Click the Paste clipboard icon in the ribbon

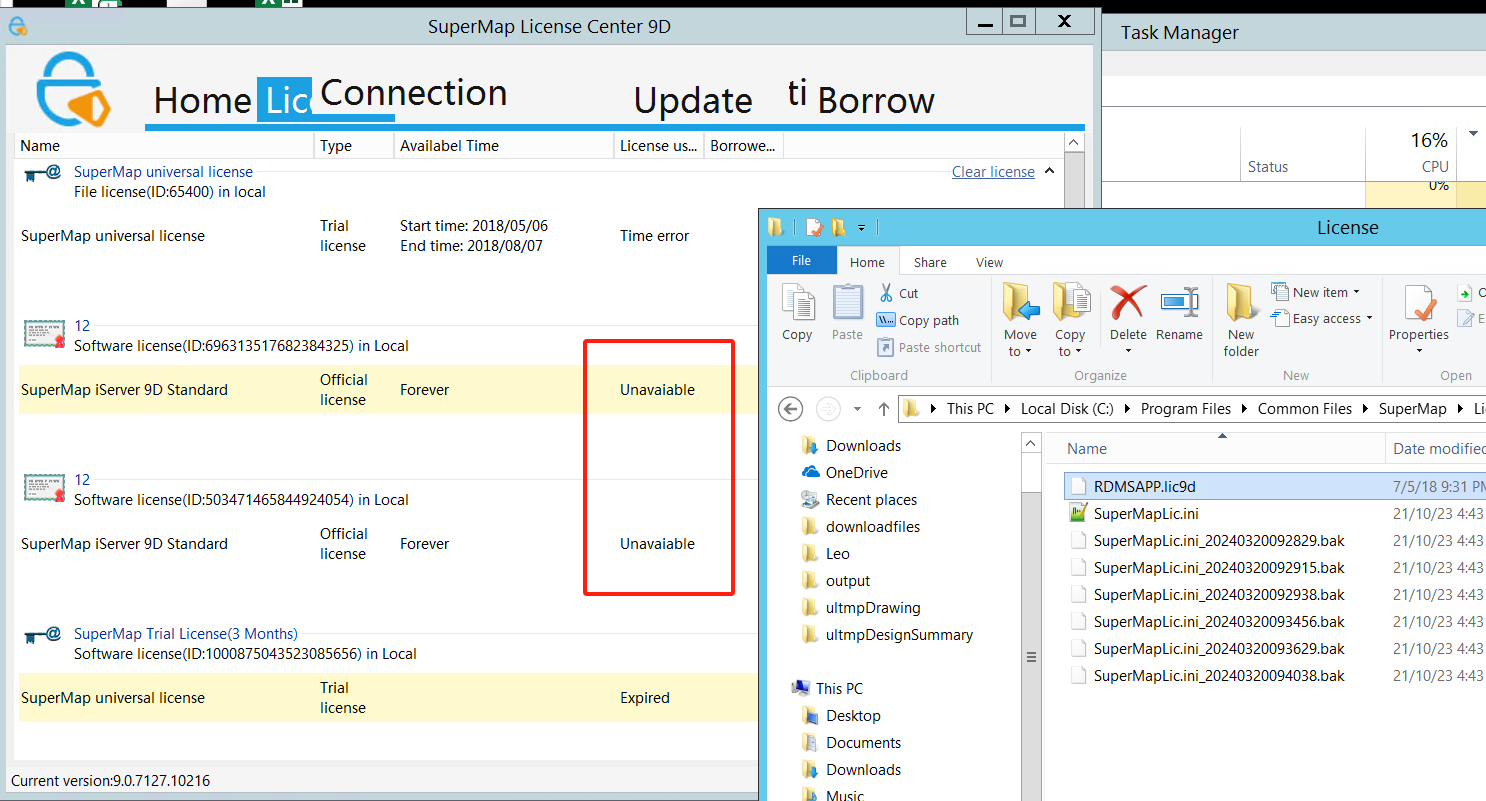(847, 303)
